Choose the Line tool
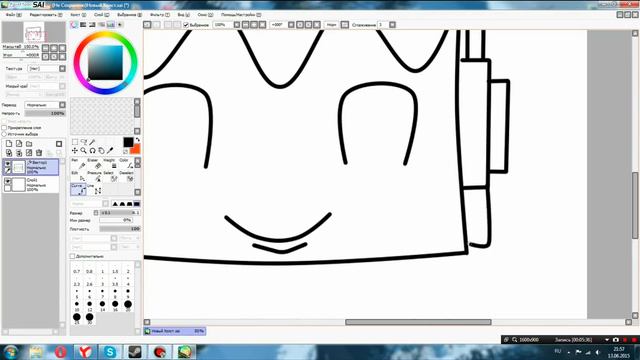The width and height of the screenshot is (640, 360). [x=95, y=189]
